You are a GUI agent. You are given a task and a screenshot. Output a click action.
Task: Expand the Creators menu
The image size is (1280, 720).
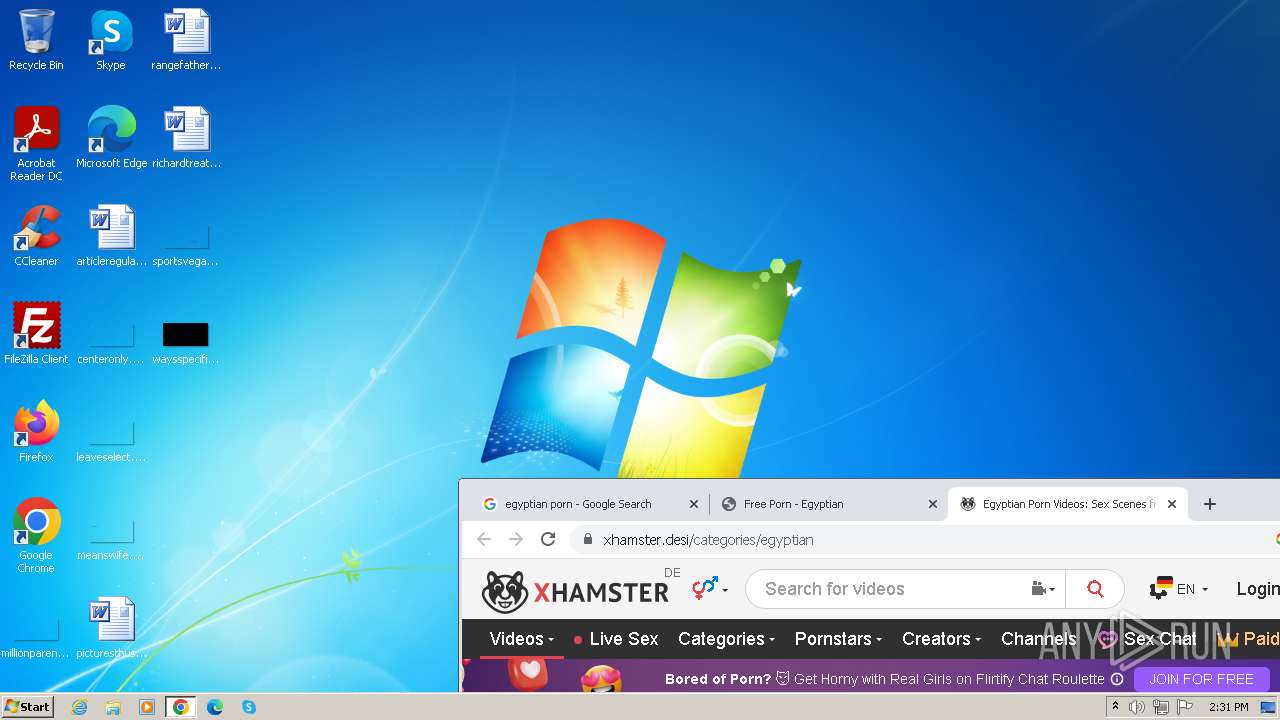pos(941,639)
